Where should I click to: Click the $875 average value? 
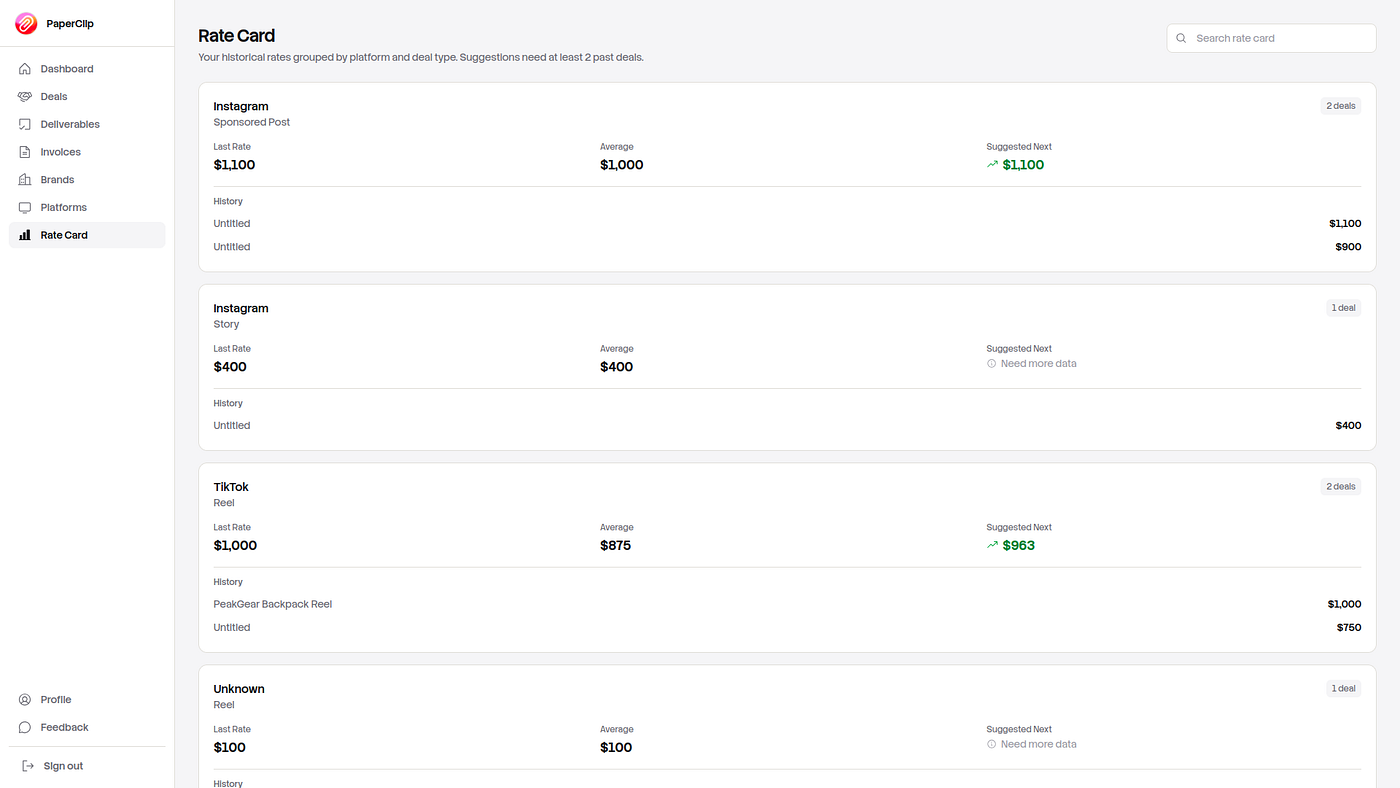(616, 546)
